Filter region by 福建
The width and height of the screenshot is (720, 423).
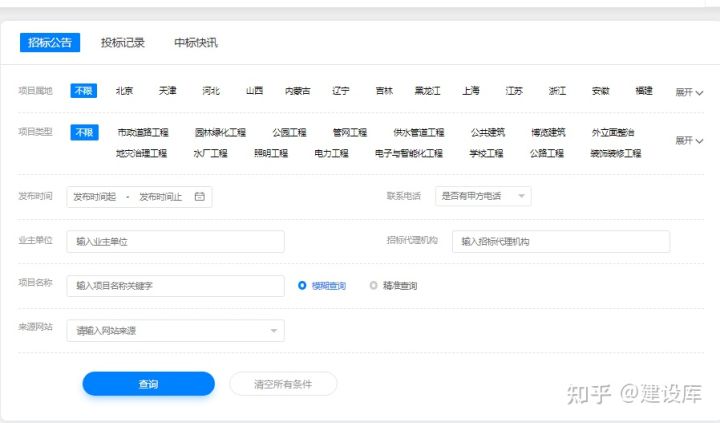point(644,91)
